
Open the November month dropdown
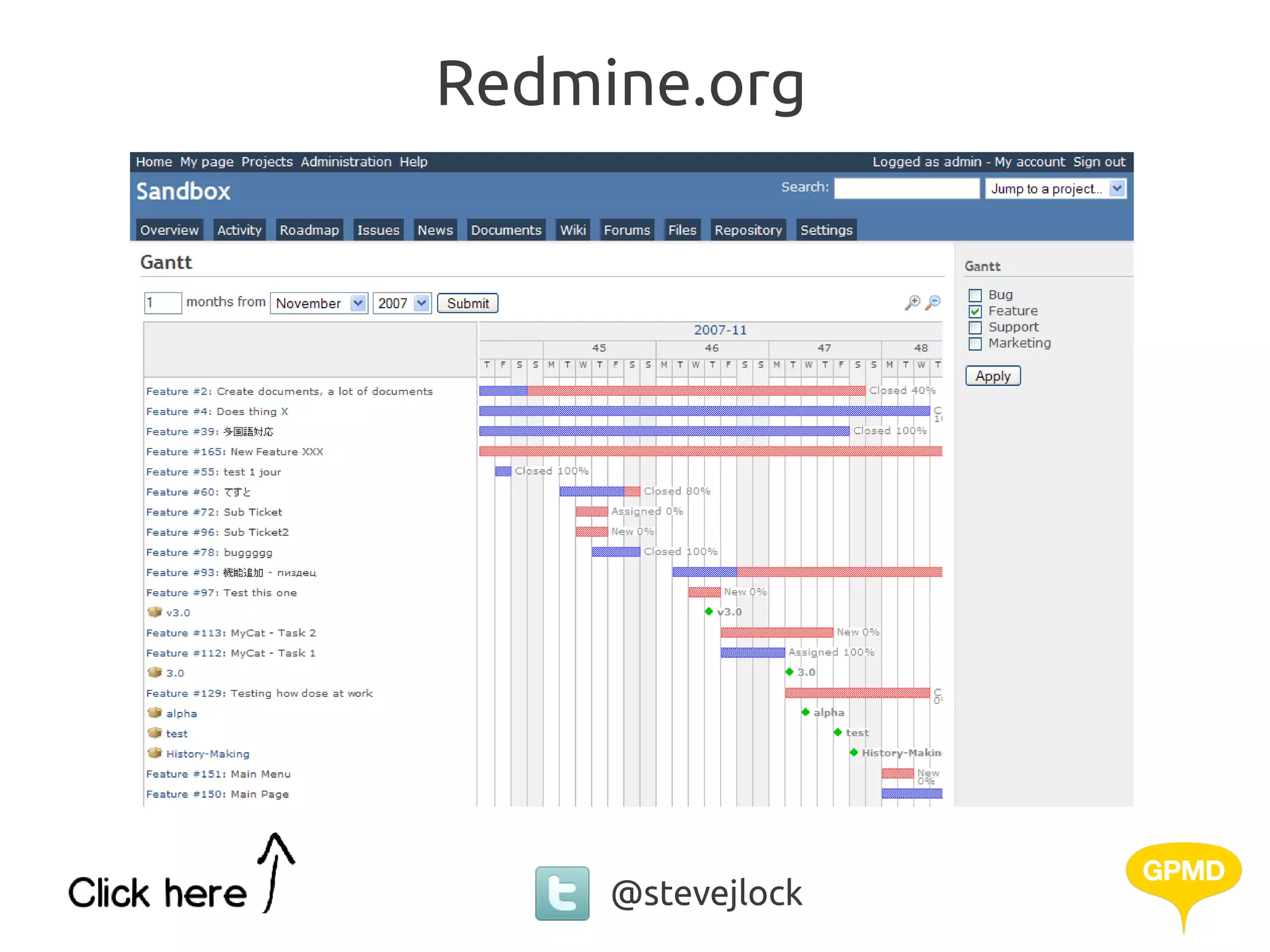(x=319, y=303)
